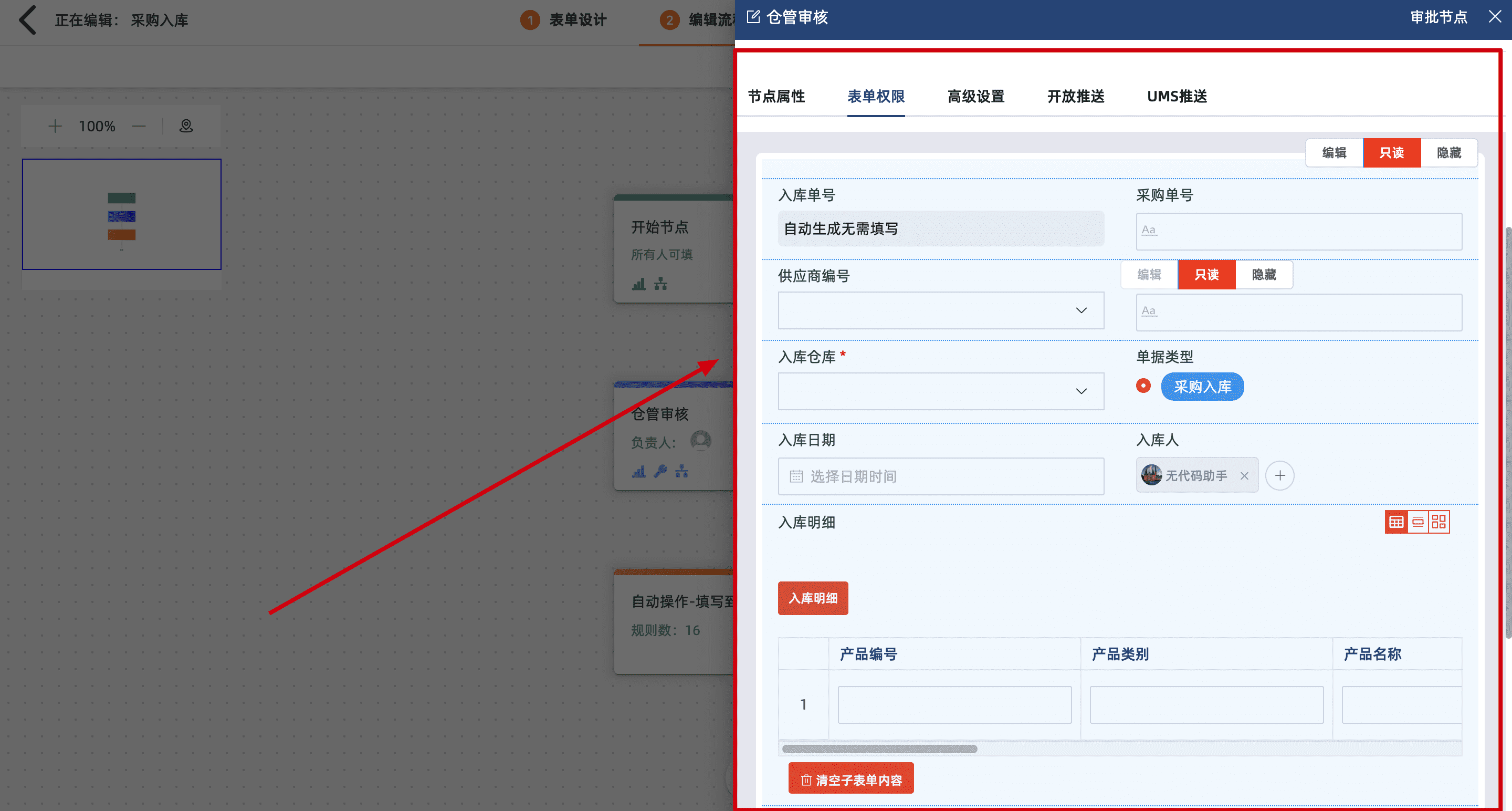Open 入库日期 date time picker
The height and width of the screenshot is (811, 1512).
click(940, 476)
